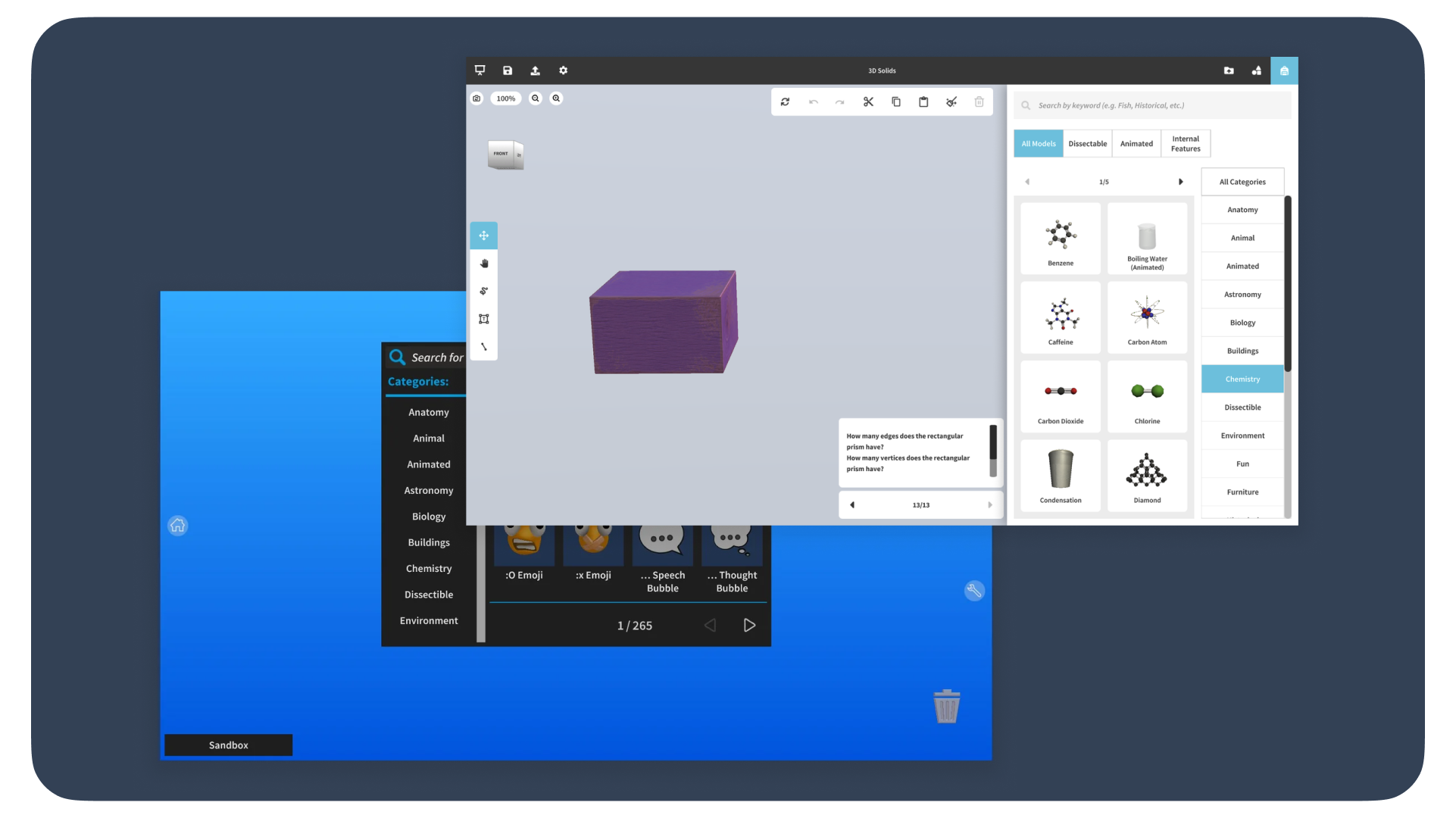Screen dimensions: 1456x818
Task: Go to next model page arrow
Action: 1180,182
